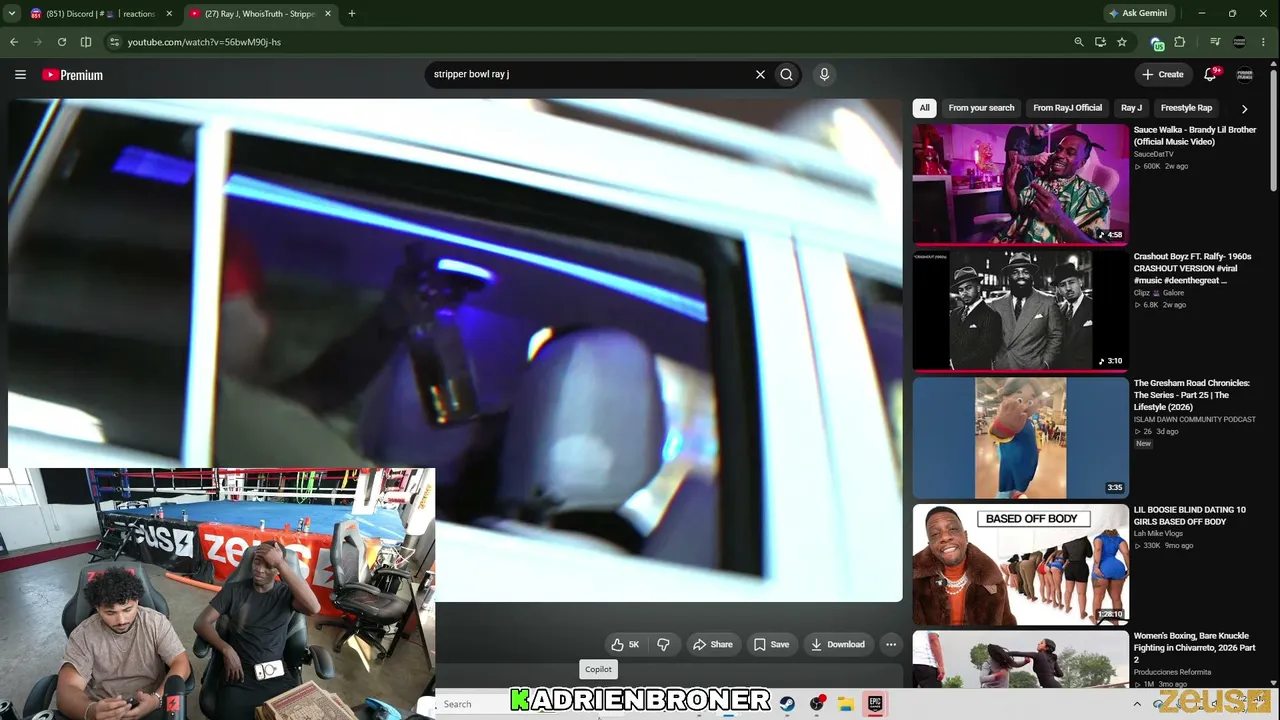Like the video with thumbs up

coord(626,645)
